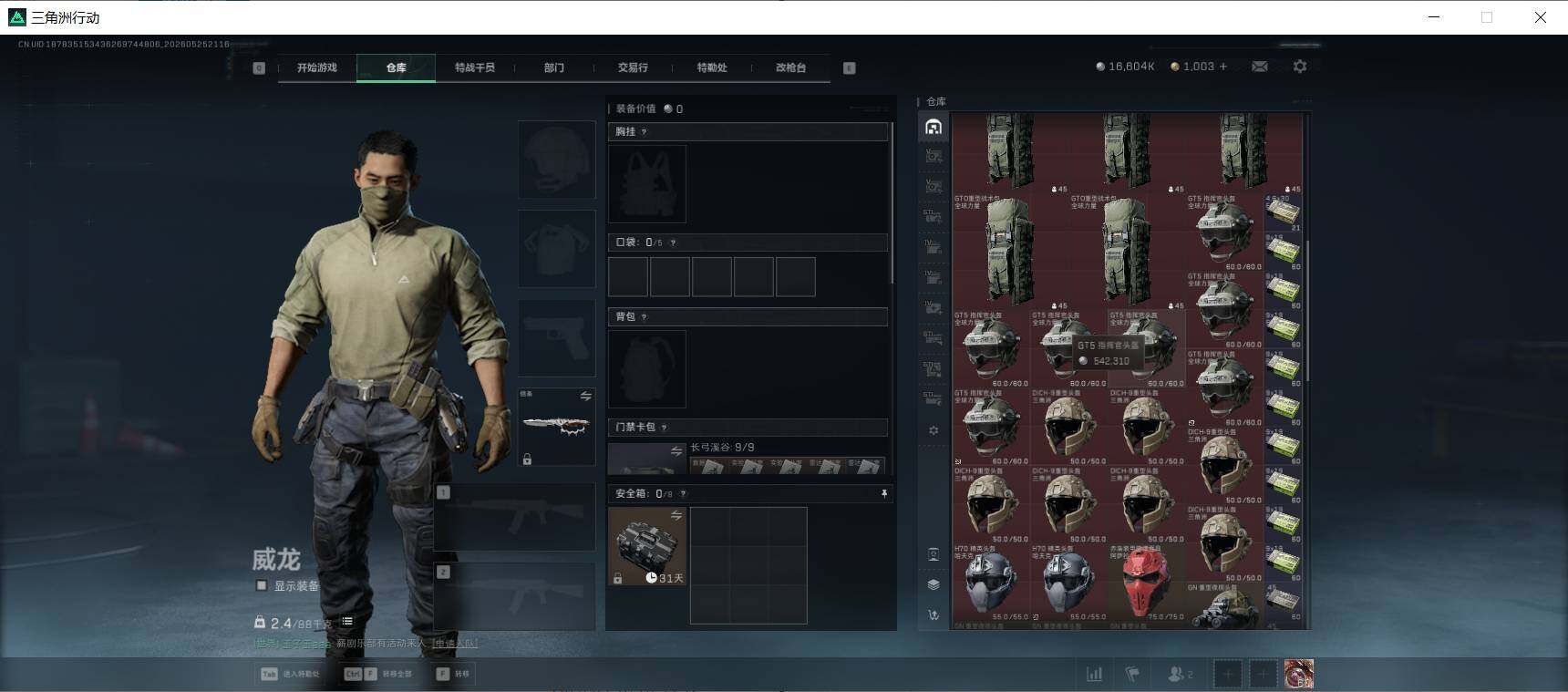Click the empty primary weapon slot 1
1568x692 pixels.
pos(515,517)
